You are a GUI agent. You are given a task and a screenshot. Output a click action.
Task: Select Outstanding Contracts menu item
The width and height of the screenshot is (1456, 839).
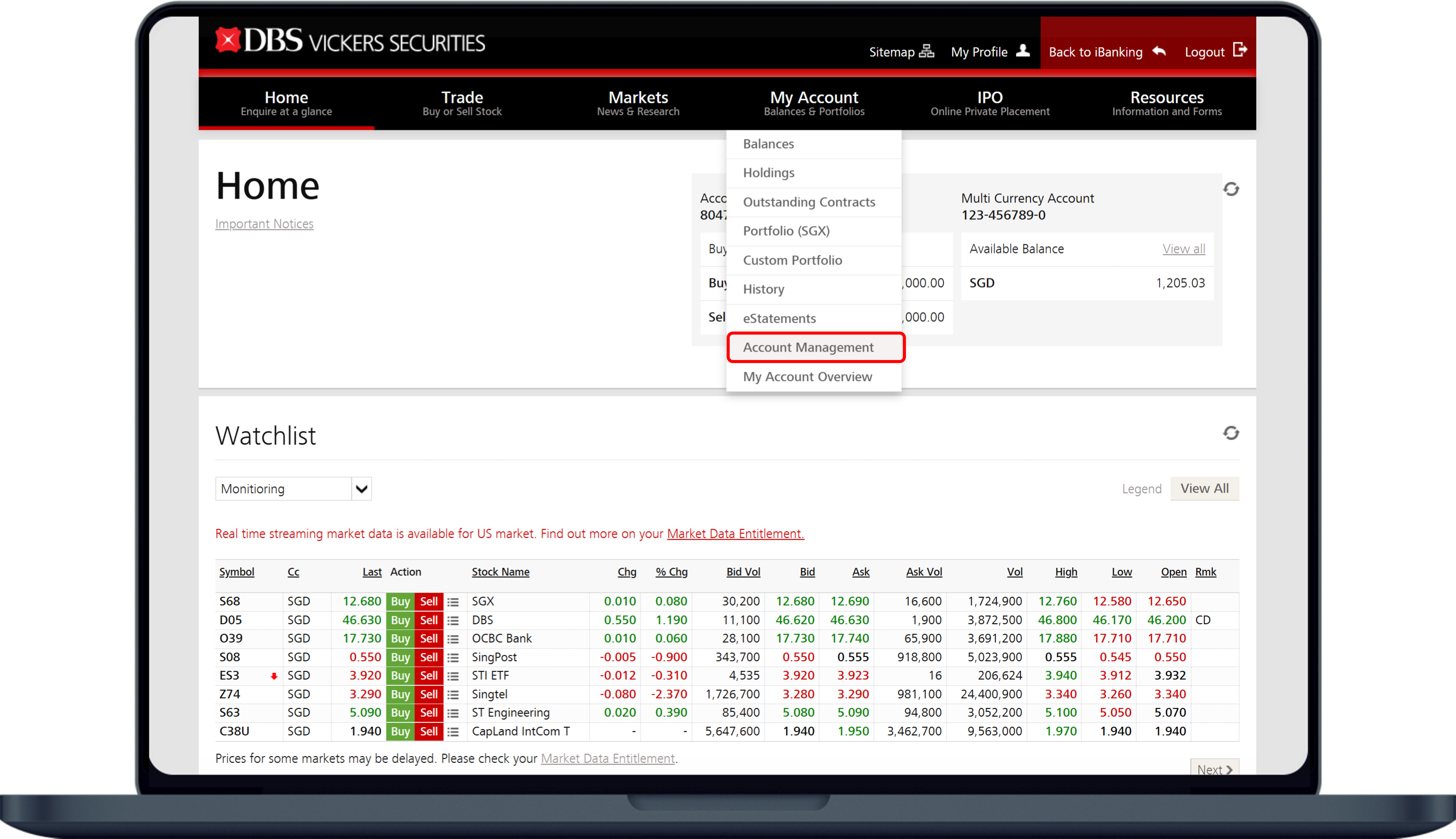814,202
